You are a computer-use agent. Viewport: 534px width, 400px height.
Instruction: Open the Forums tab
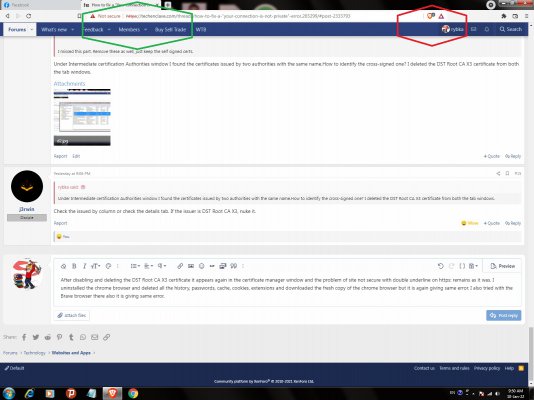tap(17, 30)
